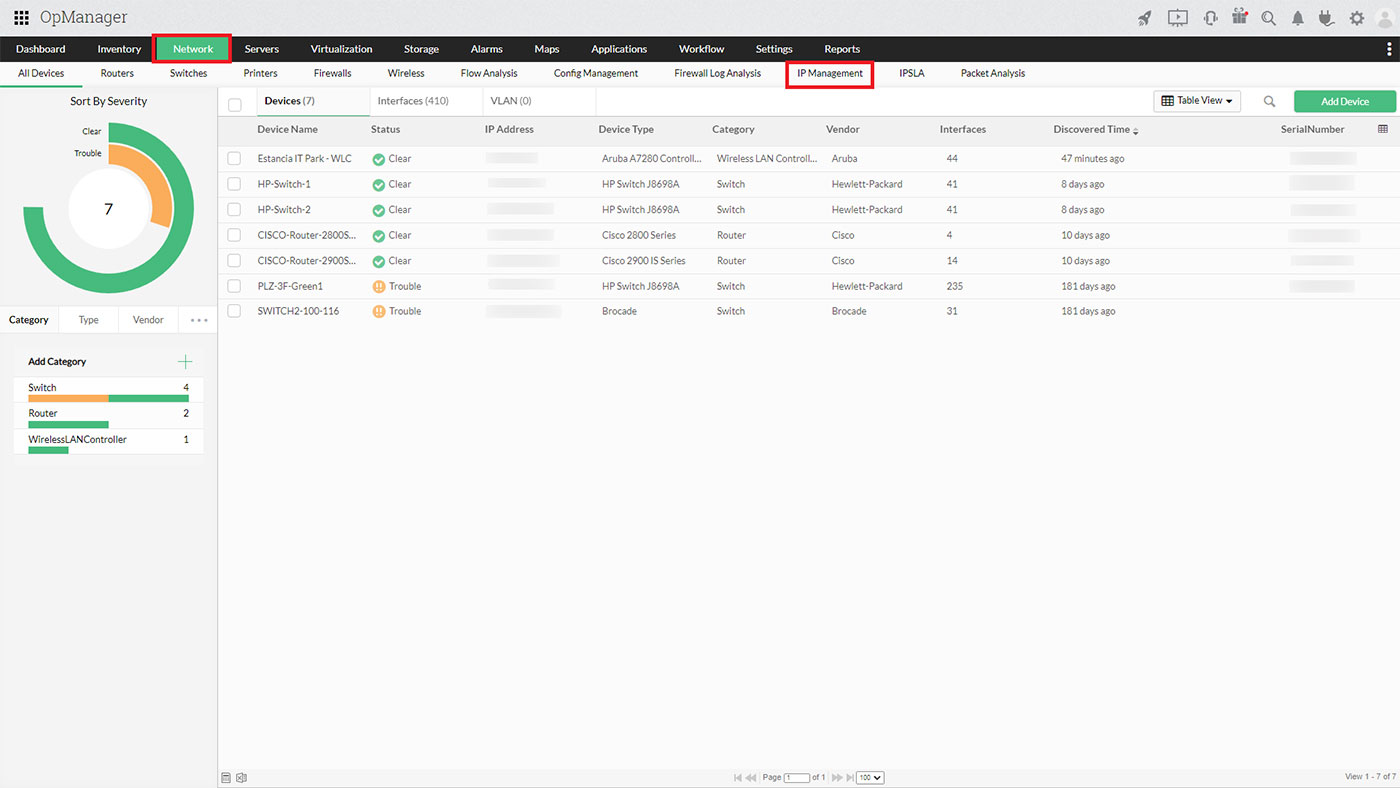Check the CISCO-Router-2800S row checkbox
The image size is (1400, 788).
coord(234,236)
